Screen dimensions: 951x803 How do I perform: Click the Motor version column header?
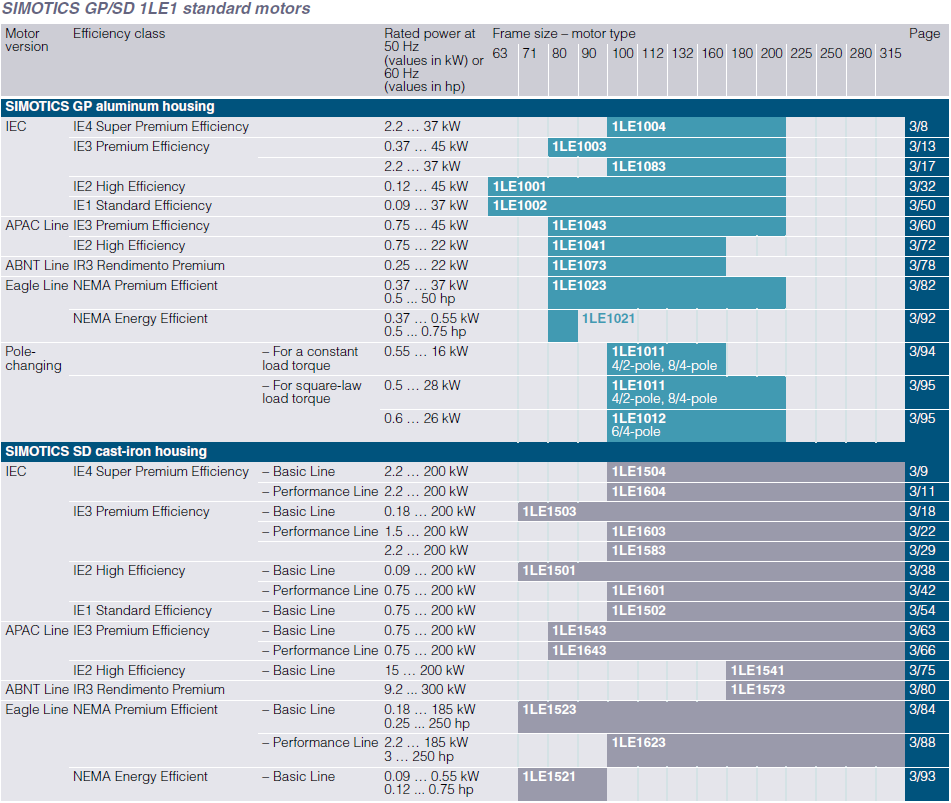coord(27,41)
